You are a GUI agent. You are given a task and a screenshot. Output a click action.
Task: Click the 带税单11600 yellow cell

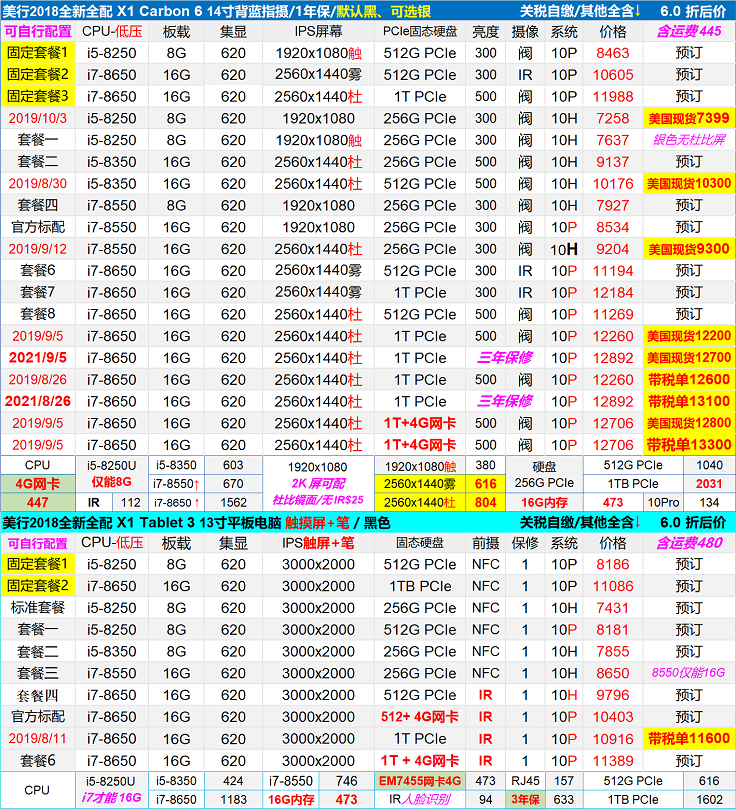click(688, 739)
